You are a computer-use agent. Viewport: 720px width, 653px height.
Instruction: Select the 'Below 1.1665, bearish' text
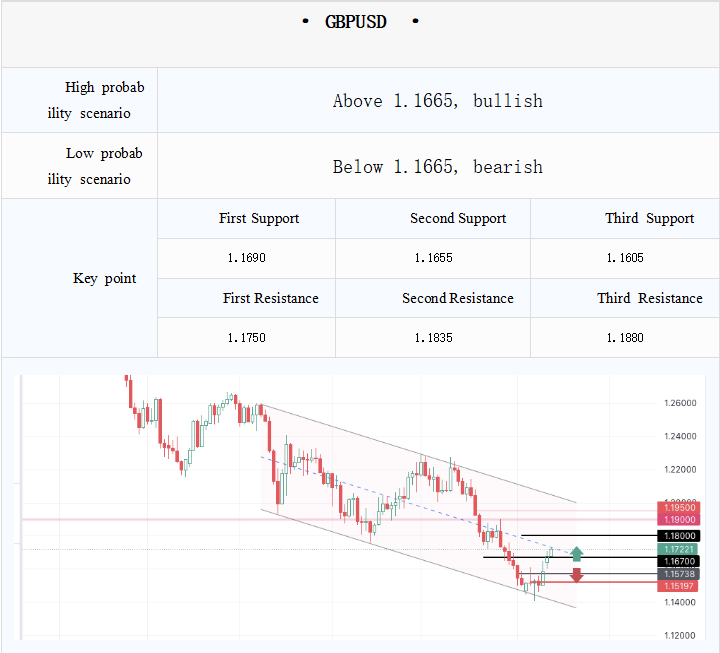438,167
